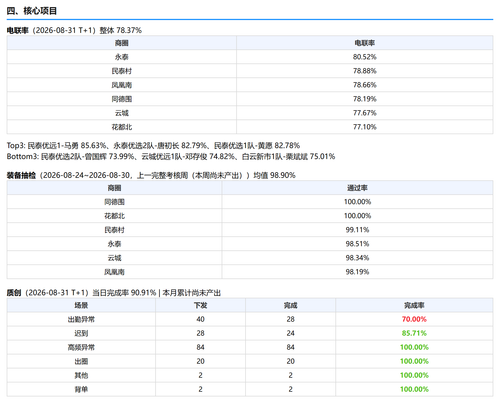The image size is (500, 403).
Task: Select 同德围 in the 装备抽检 table
Action: coord(114,202)
